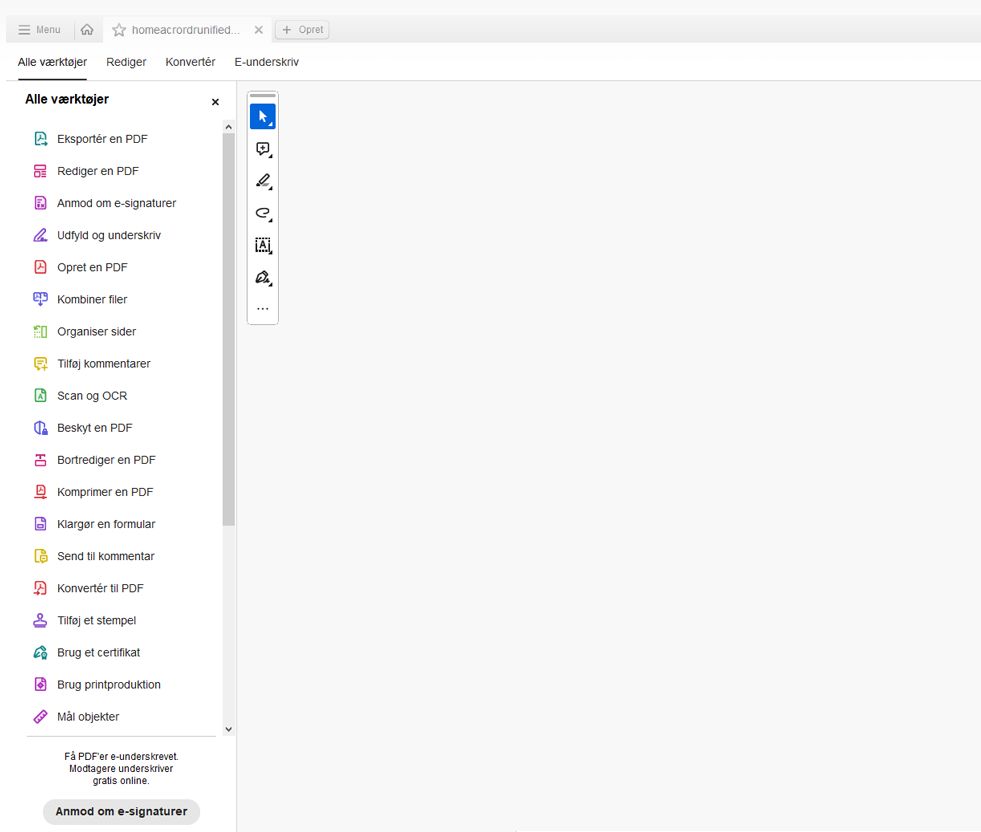Switch to the Alle værktøjer tab
This screenshot has height=832, width=981.
coord(53,62)
